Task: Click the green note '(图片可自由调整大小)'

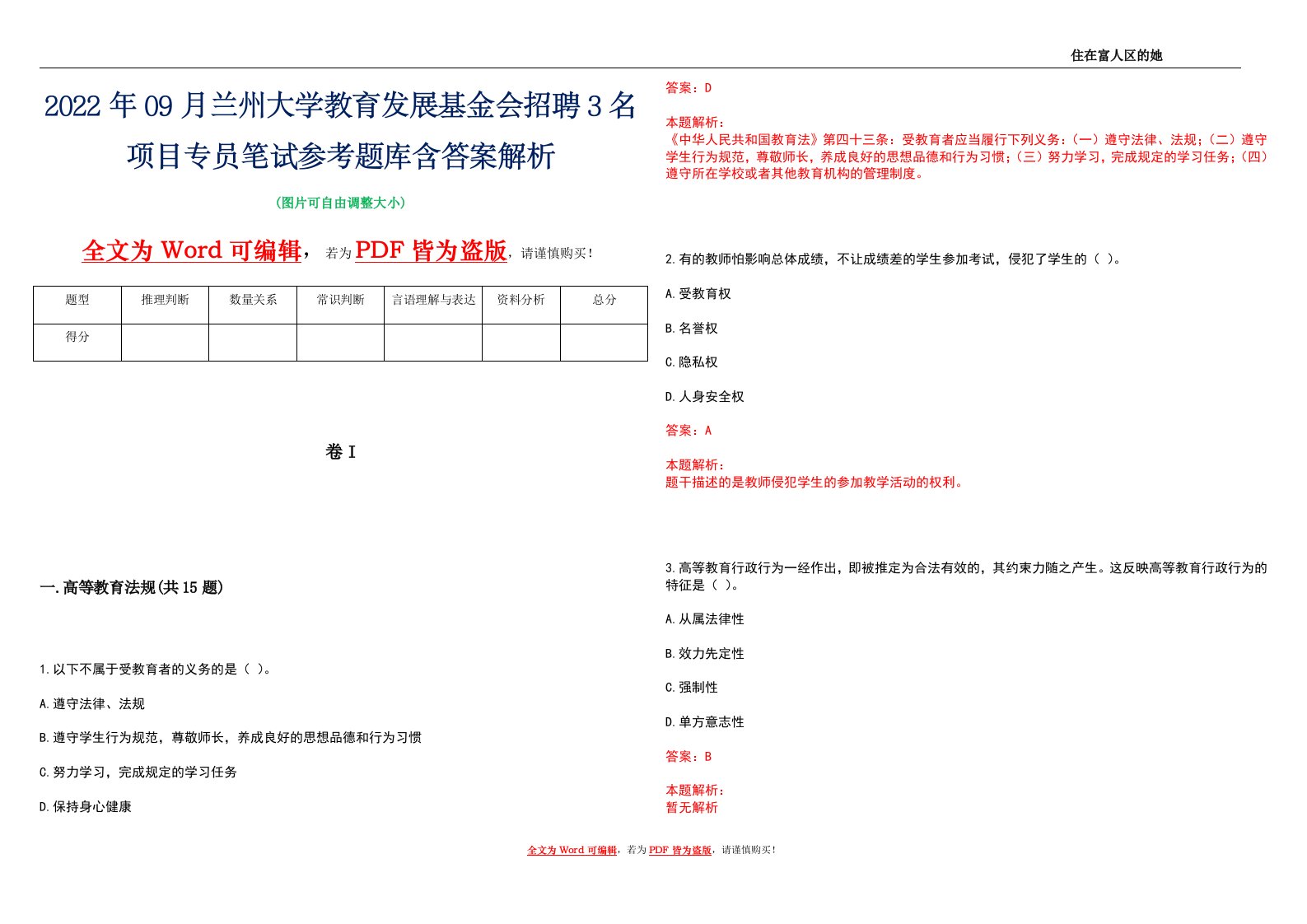Action: [x=340, y=203]
